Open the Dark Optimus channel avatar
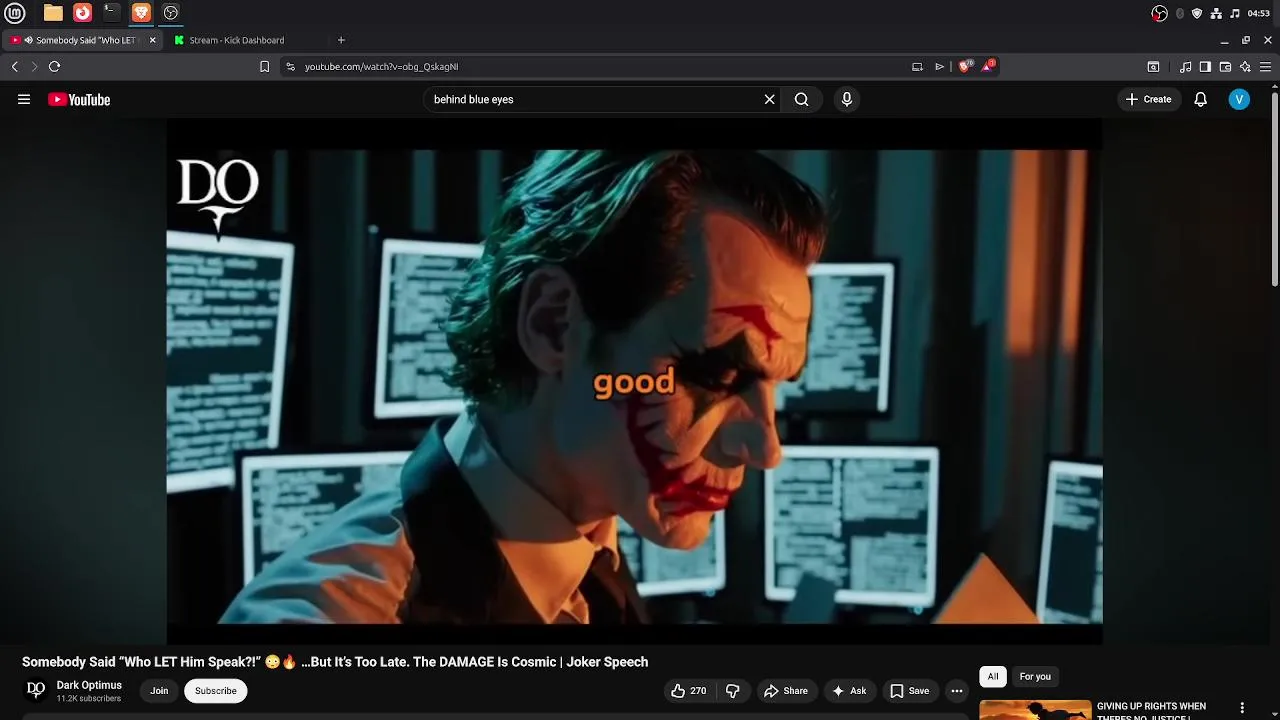The image size is (1280, 720). click(35, 690)
